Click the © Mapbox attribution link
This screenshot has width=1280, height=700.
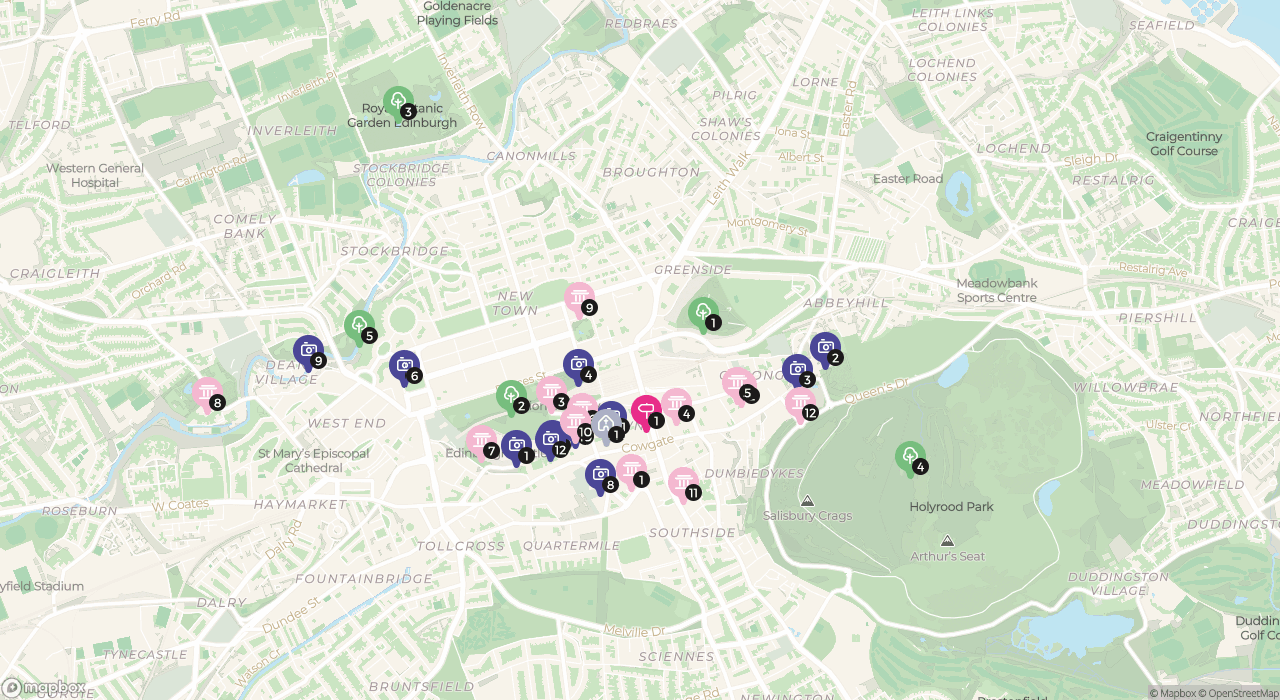click(x=1172, y=693)
